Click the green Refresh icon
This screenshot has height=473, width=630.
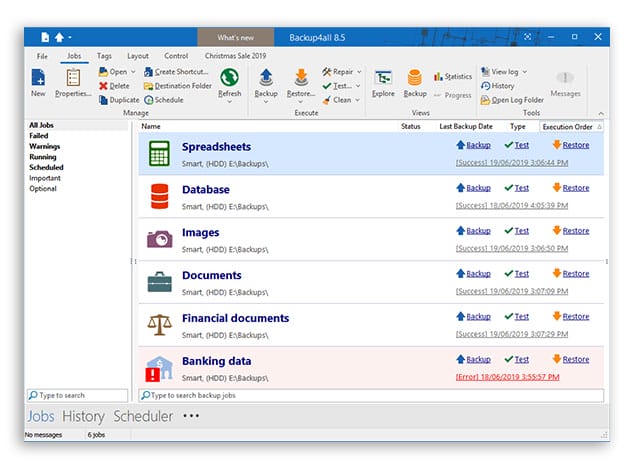[x=229, y=77]
